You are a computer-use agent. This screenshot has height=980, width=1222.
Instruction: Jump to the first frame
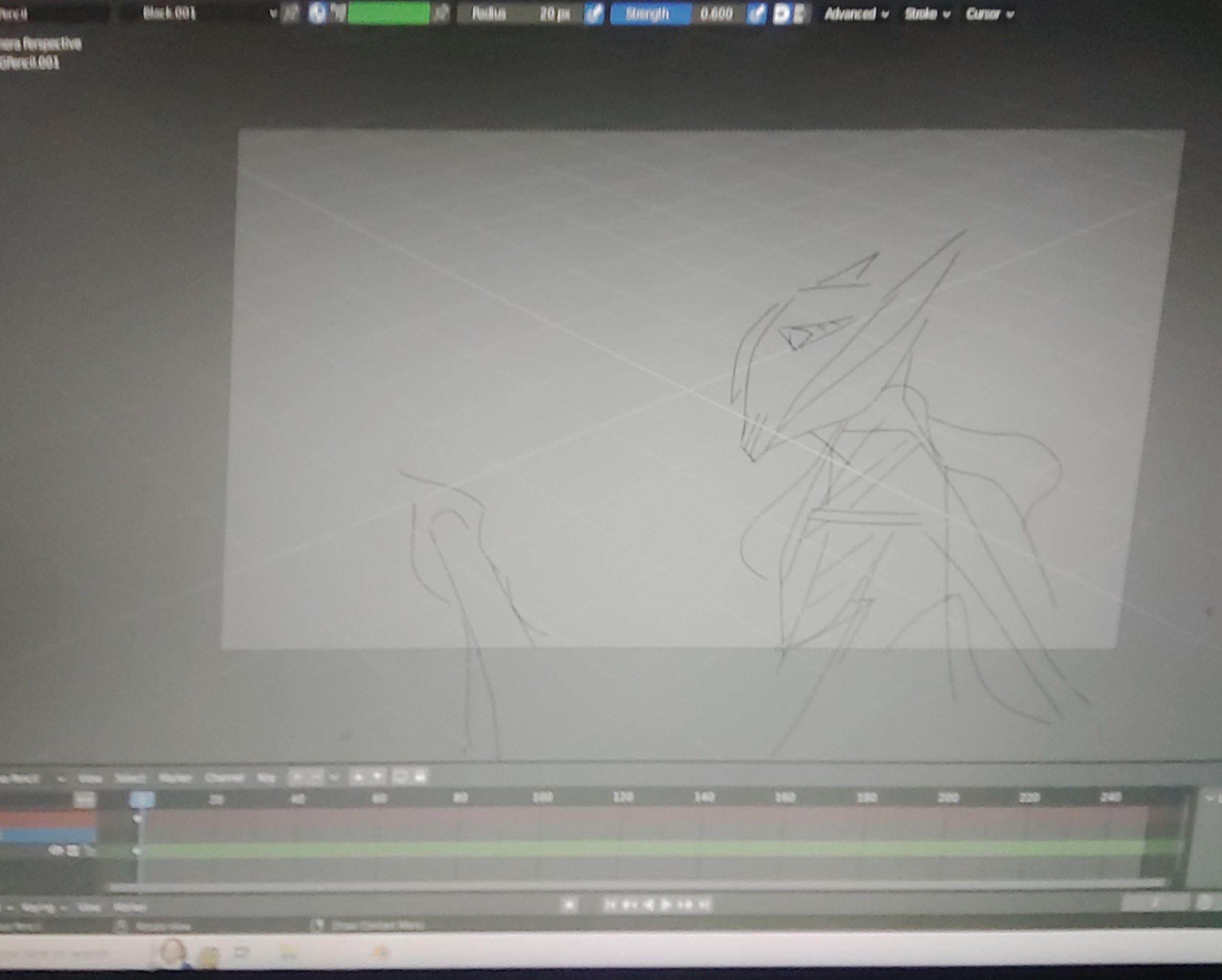click(x=610, y=905)
